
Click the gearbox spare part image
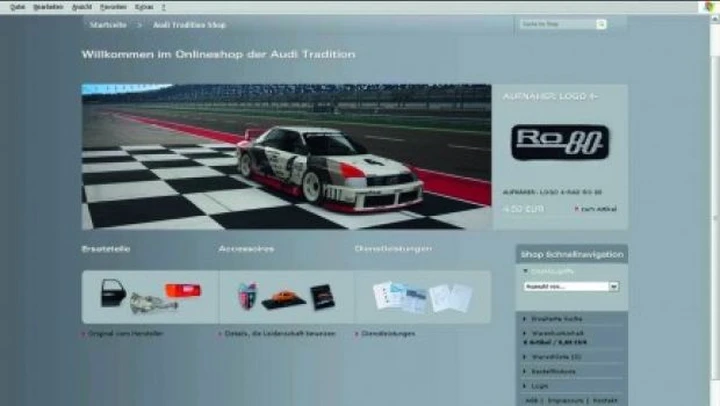coord(153,304)
